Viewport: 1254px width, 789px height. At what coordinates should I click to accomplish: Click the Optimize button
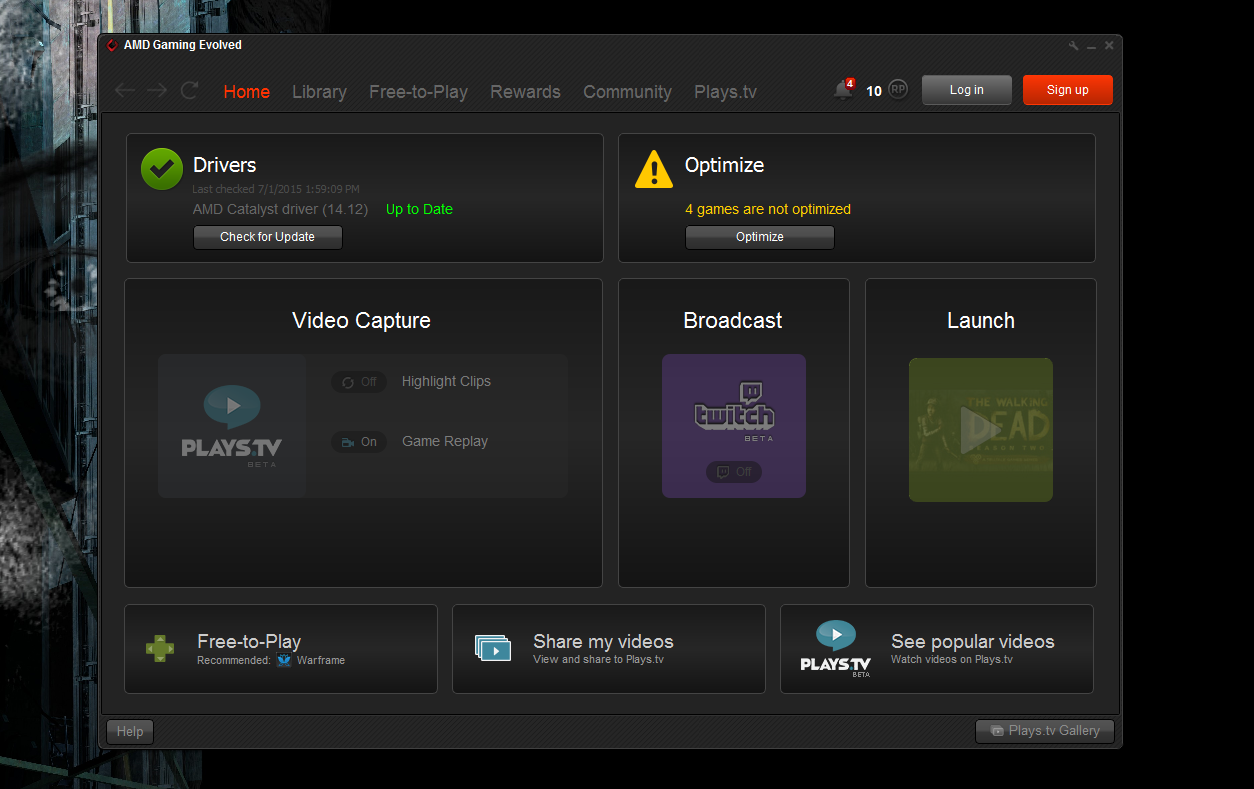[759, 237]
